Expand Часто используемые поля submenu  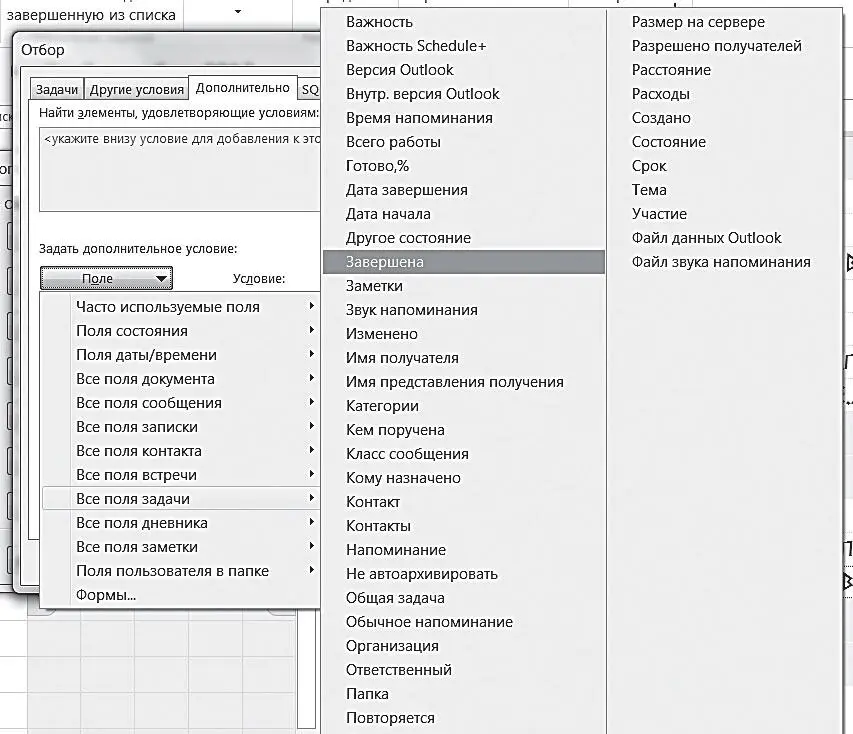pos(181,307)
